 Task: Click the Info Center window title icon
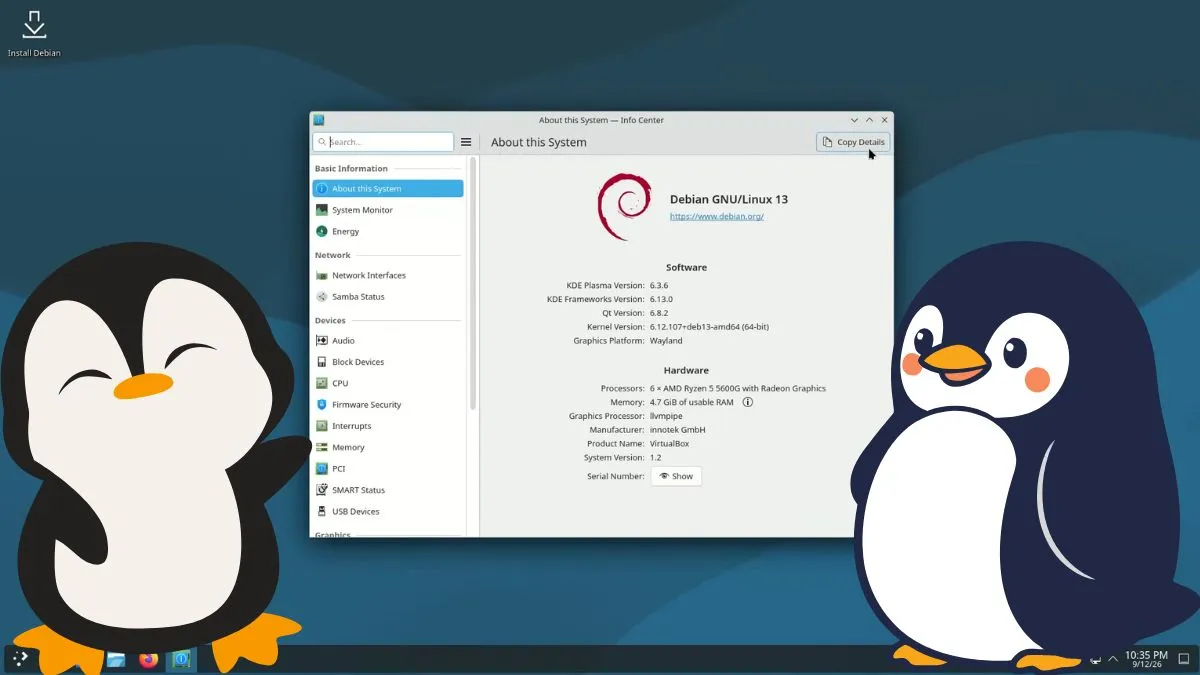click(319, 120)
